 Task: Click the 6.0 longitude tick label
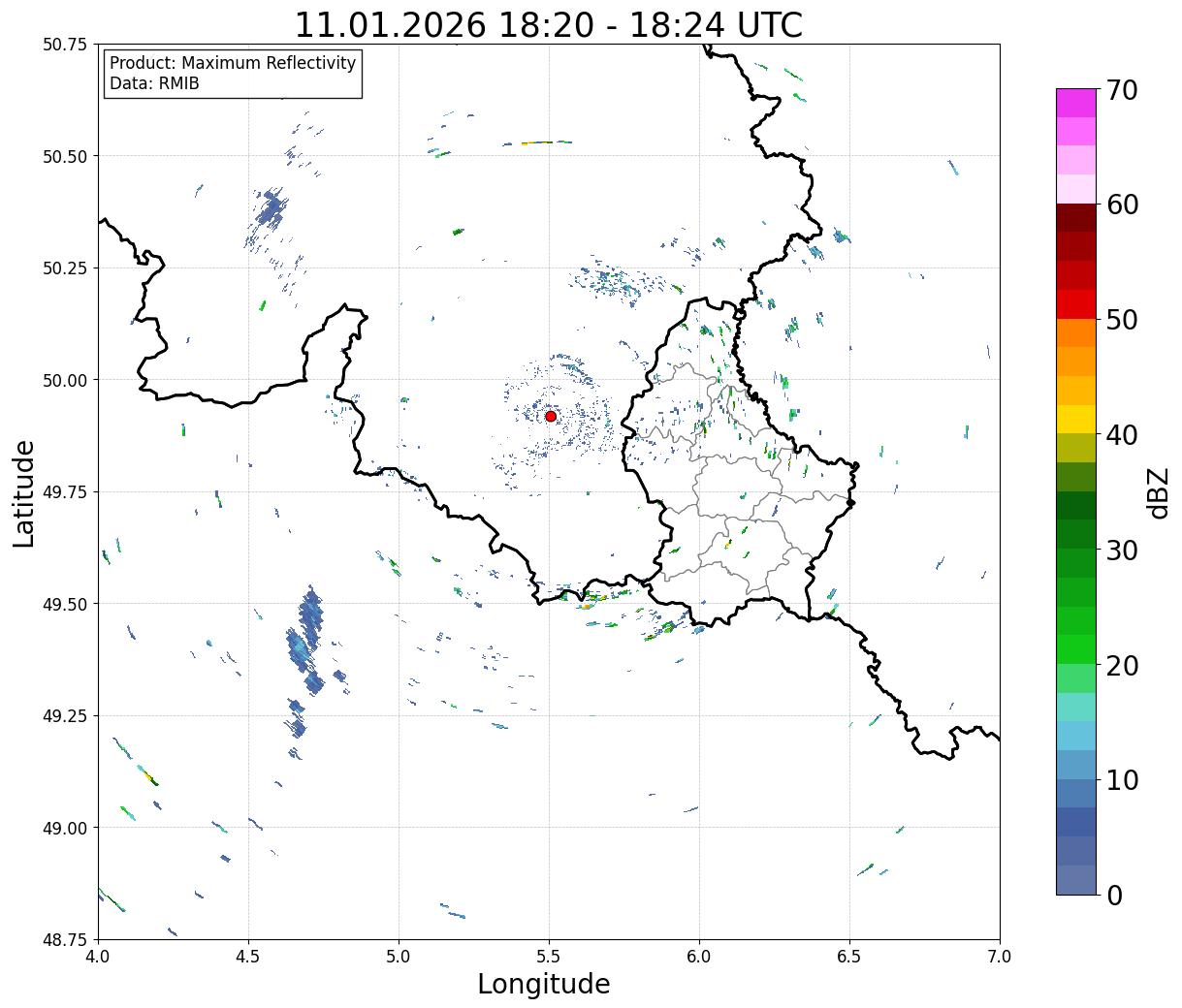[x=699, y=957]
